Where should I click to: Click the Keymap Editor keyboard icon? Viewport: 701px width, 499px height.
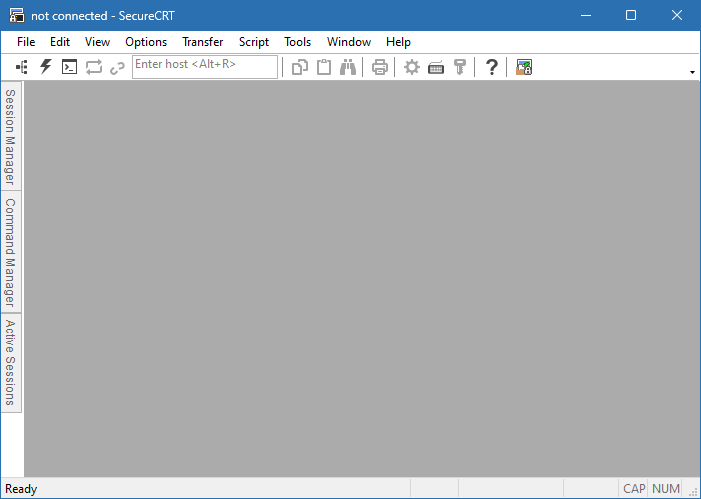[x=436, y=67]
